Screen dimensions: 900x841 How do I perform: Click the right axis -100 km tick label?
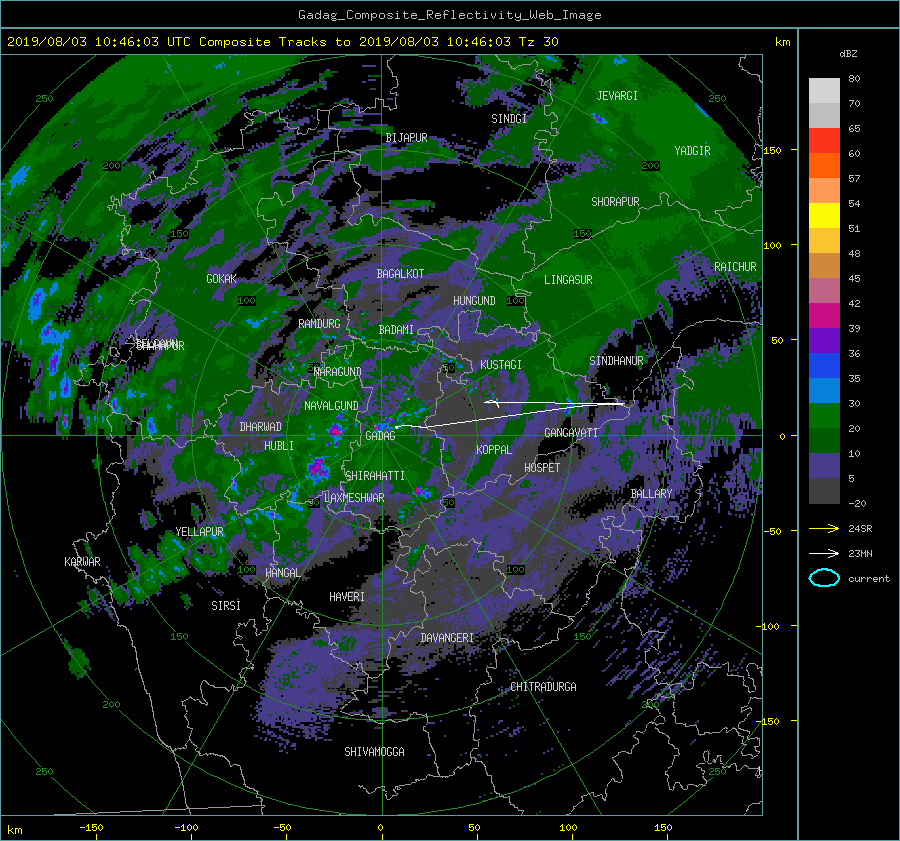tap(770, 626)
